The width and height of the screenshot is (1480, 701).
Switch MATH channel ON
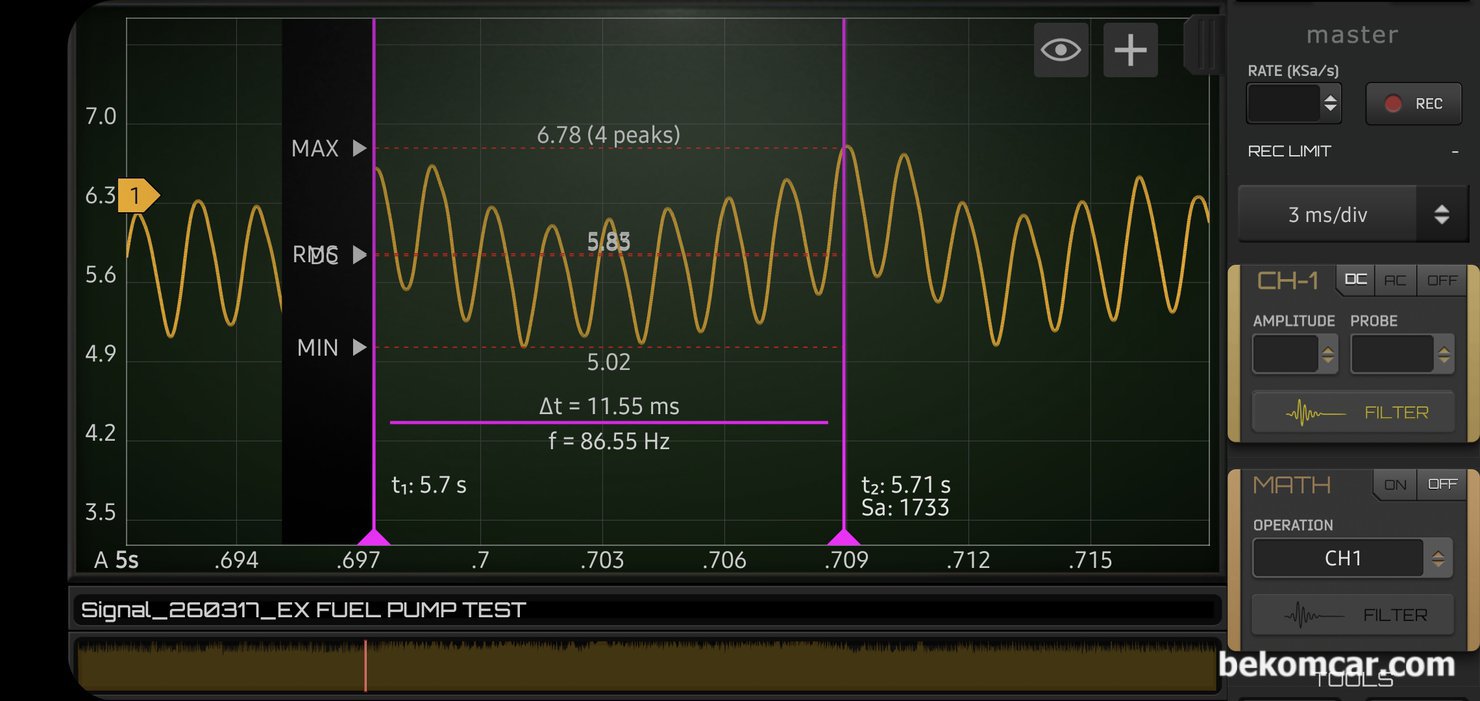(1395, 484)
